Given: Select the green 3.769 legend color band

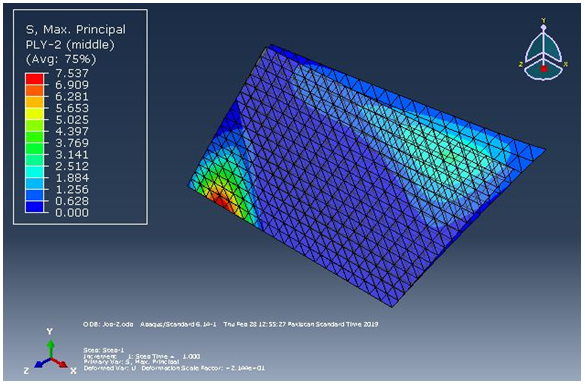Looking at the screenshot, I should (34, 149).
